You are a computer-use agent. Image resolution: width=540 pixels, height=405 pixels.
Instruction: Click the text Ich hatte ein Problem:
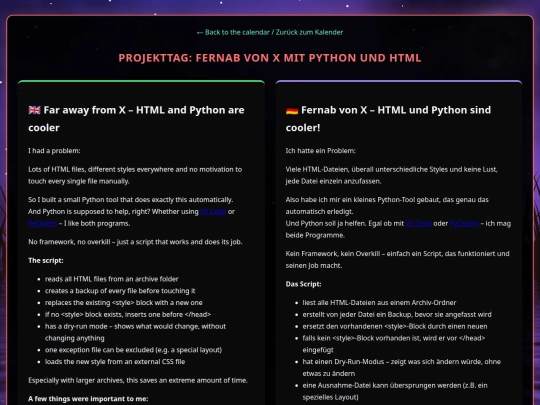tap(321, 151)
